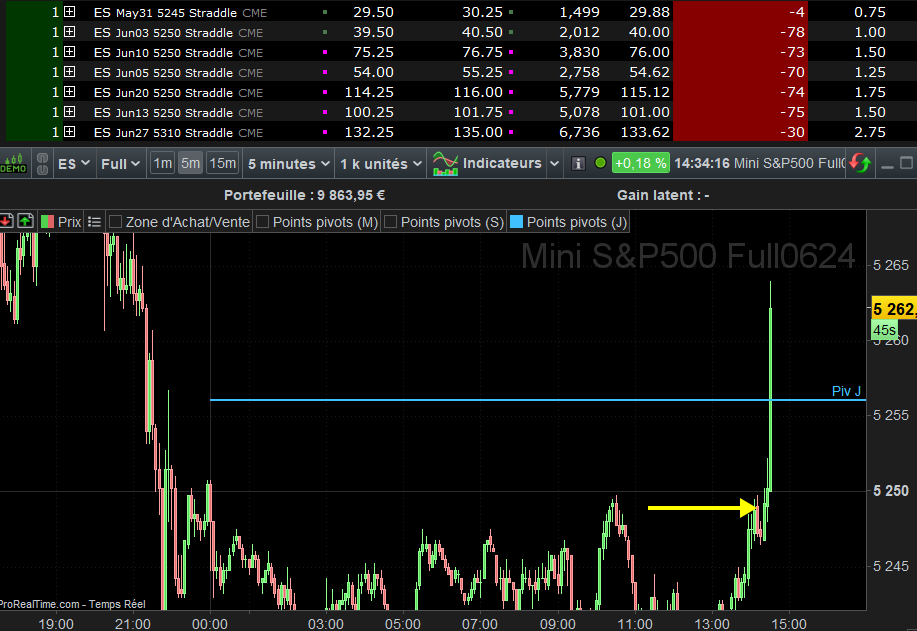This screenshot has height=631, width=917.
Task: Click bid price 29.50
Action: 374,12
